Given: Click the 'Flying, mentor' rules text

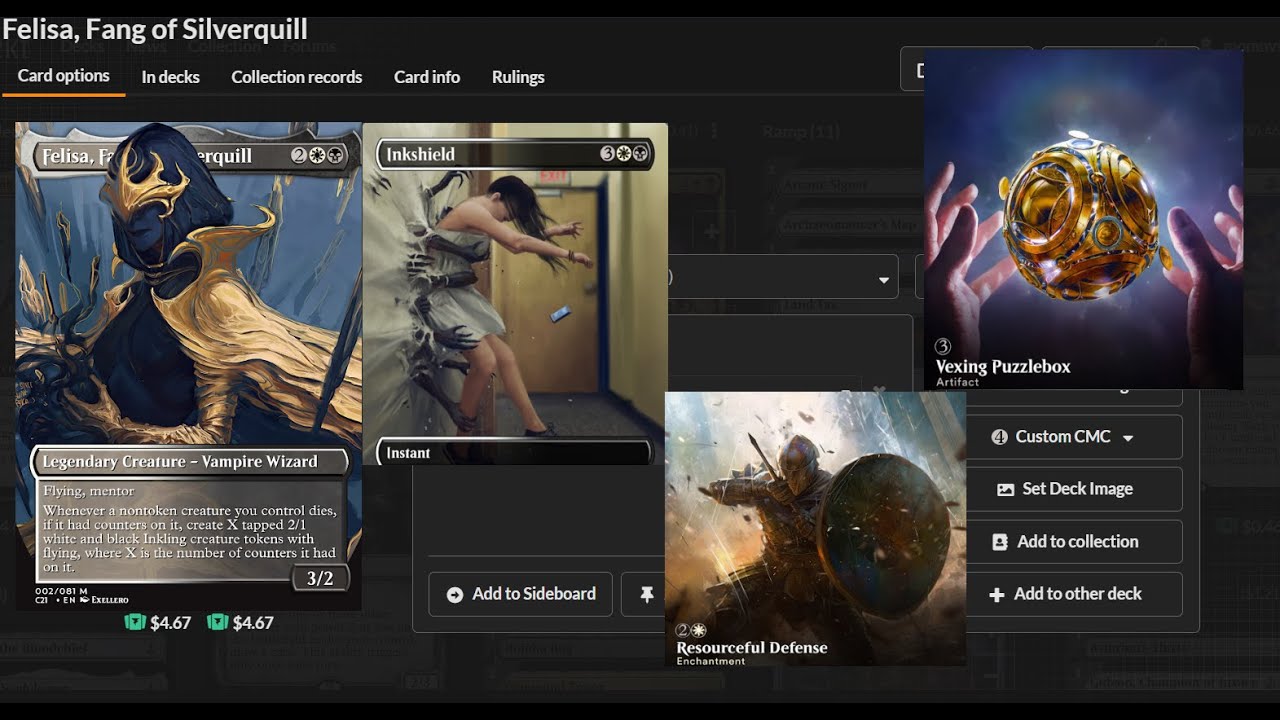Looking at the screenshot, I should [x=88, y=491].
